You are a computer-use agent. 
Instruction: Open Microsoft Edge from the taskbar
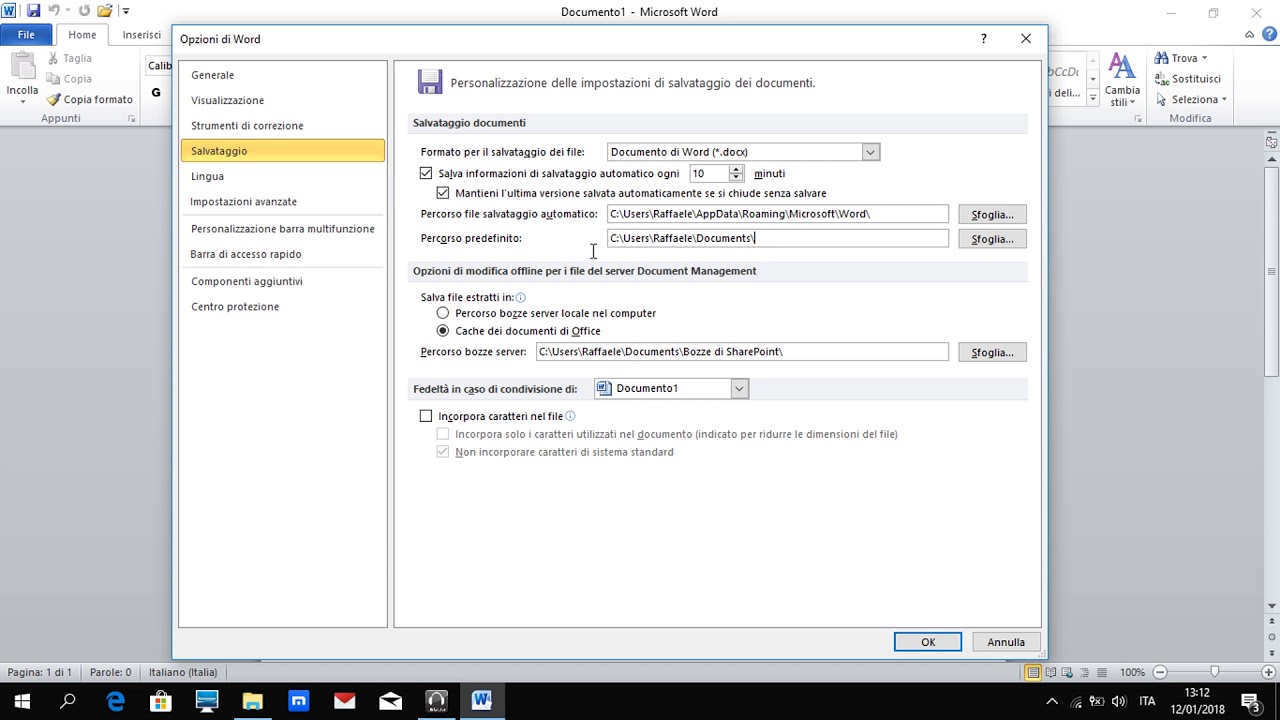(115, 701)
